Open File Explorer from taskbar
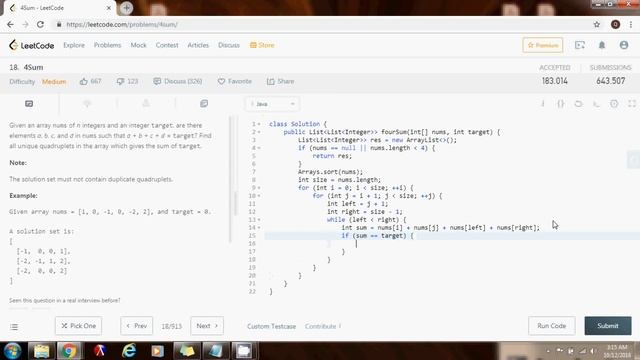Image resolution: width=640 pixels, height=360 pixels. [x=41, y=351]
